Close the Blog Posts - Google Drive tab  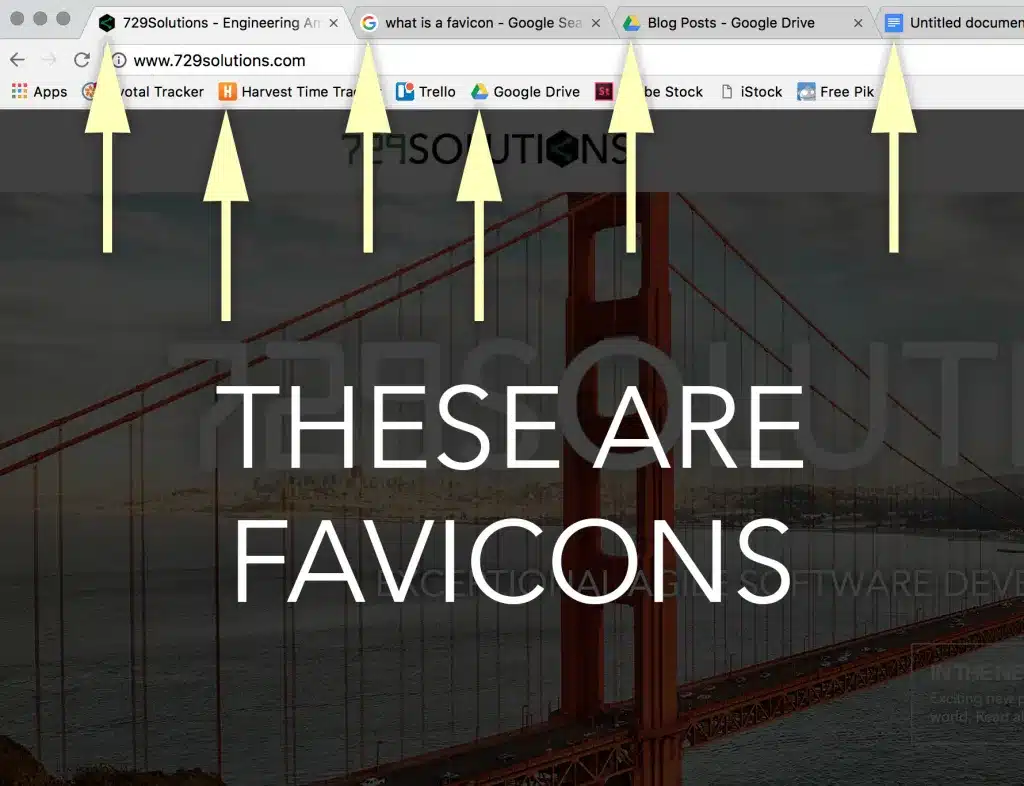pyautogui.click(x=858, y=23)
